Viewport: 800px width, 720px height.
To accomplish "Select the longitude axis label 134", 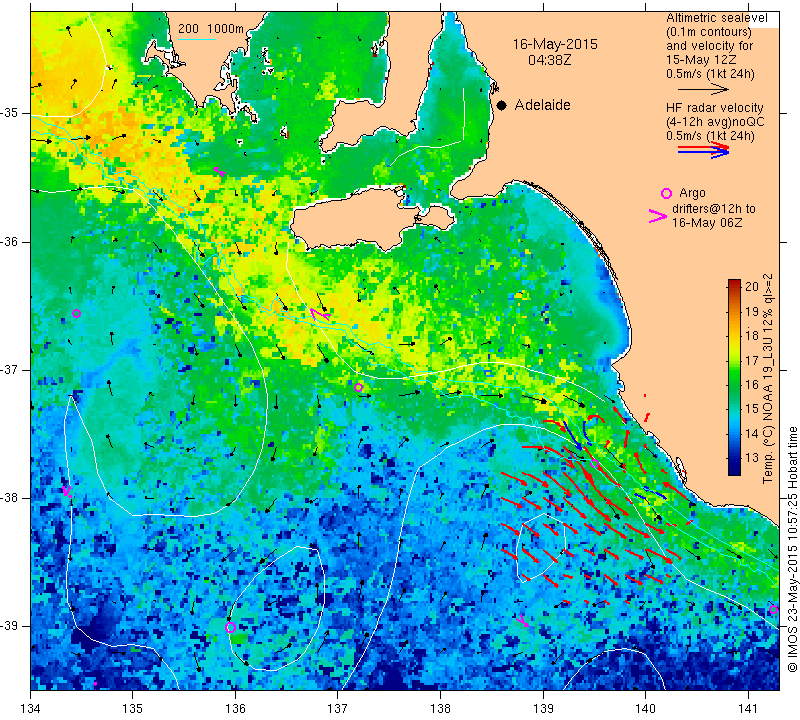I will 31,709.
